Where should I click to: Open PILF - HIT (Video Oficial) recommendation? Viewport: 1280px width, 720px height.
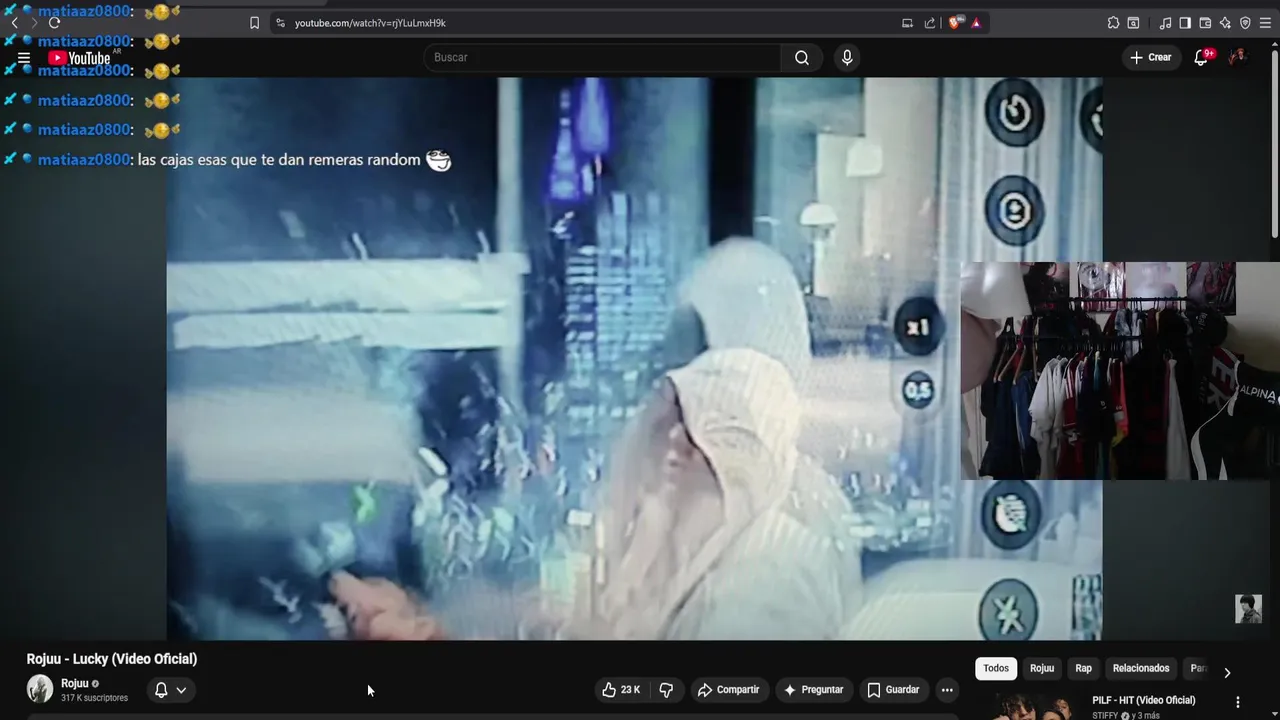pos(1144,701)
